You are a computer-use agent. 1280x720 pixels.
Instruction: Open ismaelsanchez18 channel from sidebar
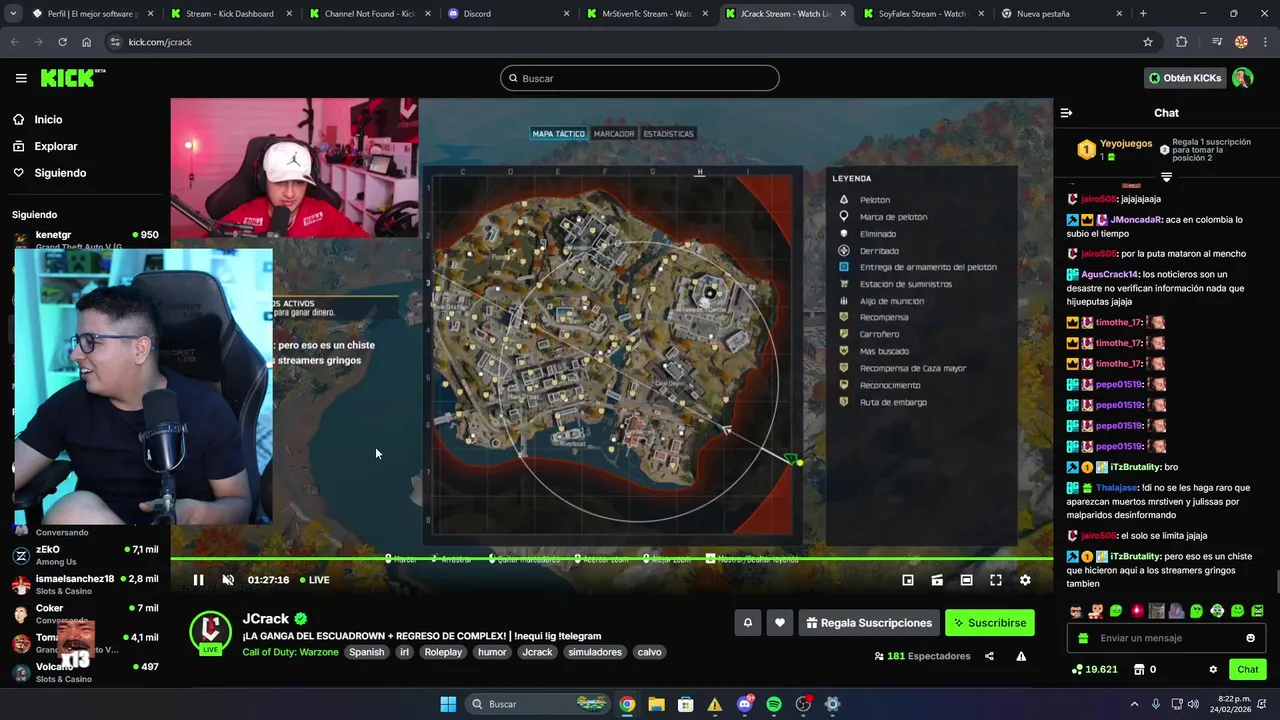click(85, 584)
